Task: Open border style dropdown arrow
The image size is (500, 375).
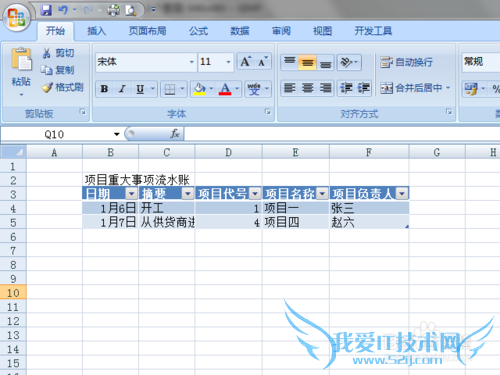Action: tap(182, 89)
